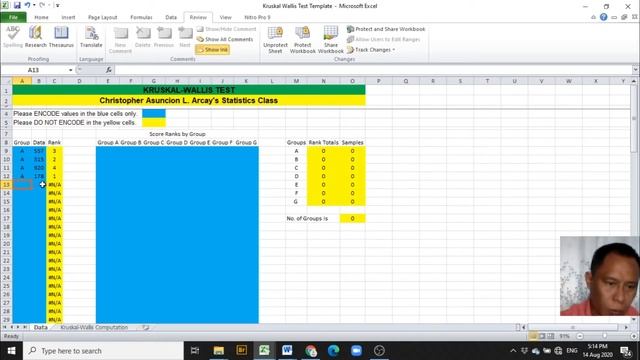Click Allow Users to Edit Ranges

(x=384, y=39)
